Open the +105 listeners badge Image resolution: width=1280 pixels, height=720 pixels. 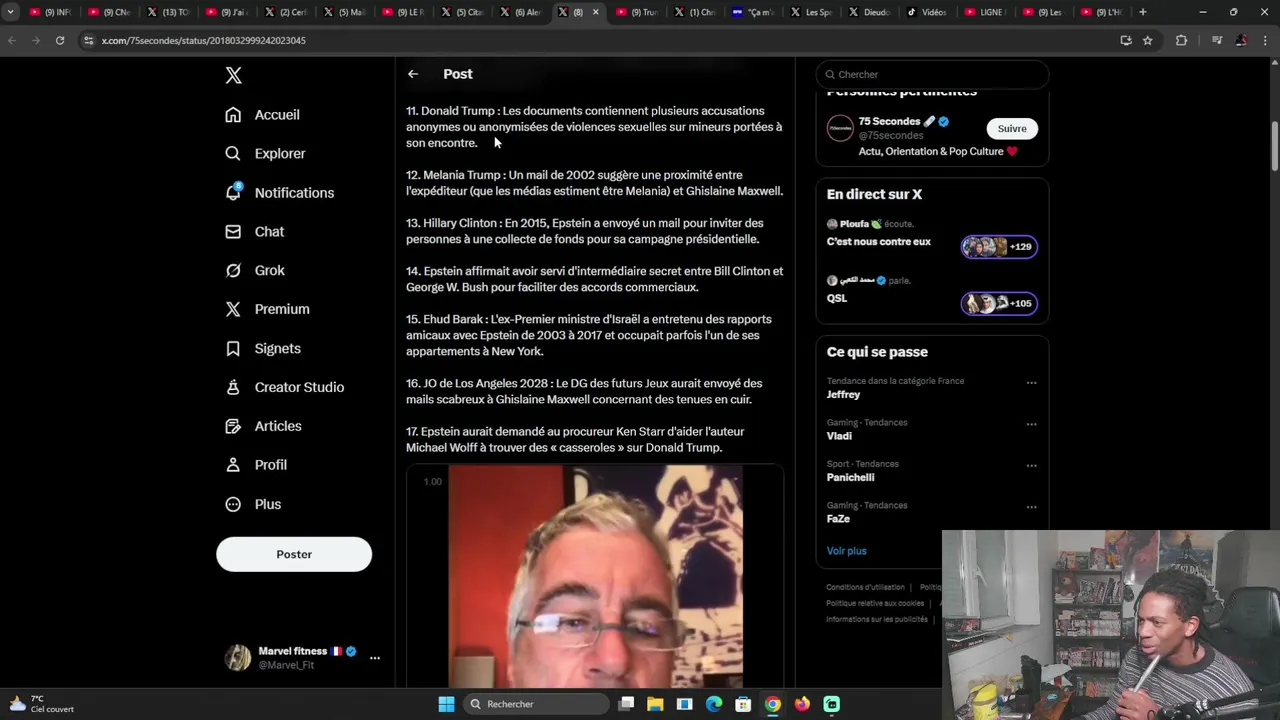999,303
